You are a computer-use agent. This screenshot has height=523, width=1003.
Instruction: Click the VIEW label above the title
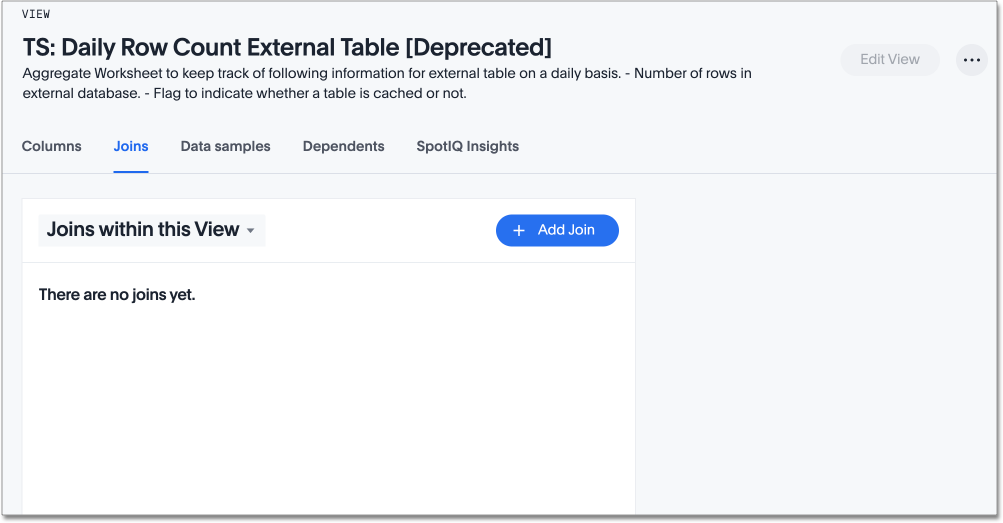(x=36, y=14)
